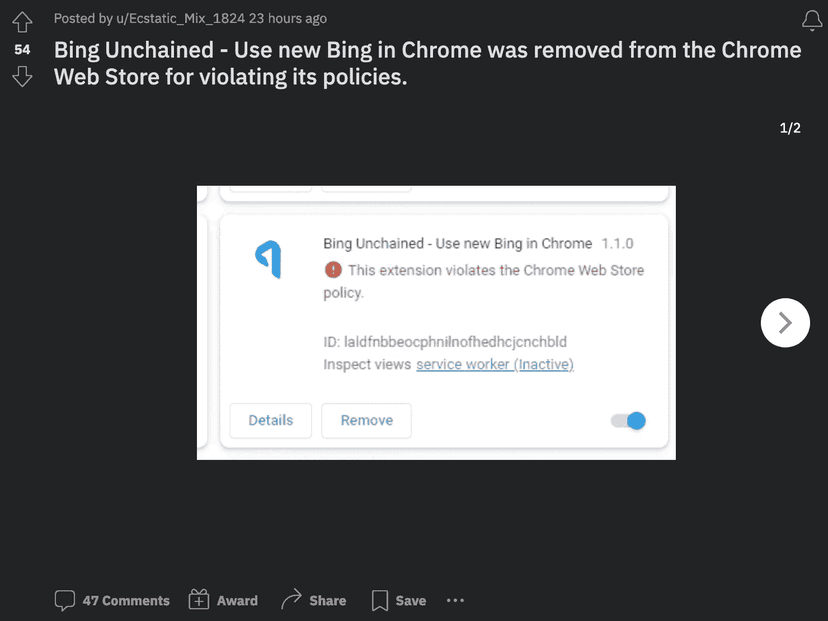Disable the Bing Unchained extension toggle
Screen dimensions: 828x621
629,421
